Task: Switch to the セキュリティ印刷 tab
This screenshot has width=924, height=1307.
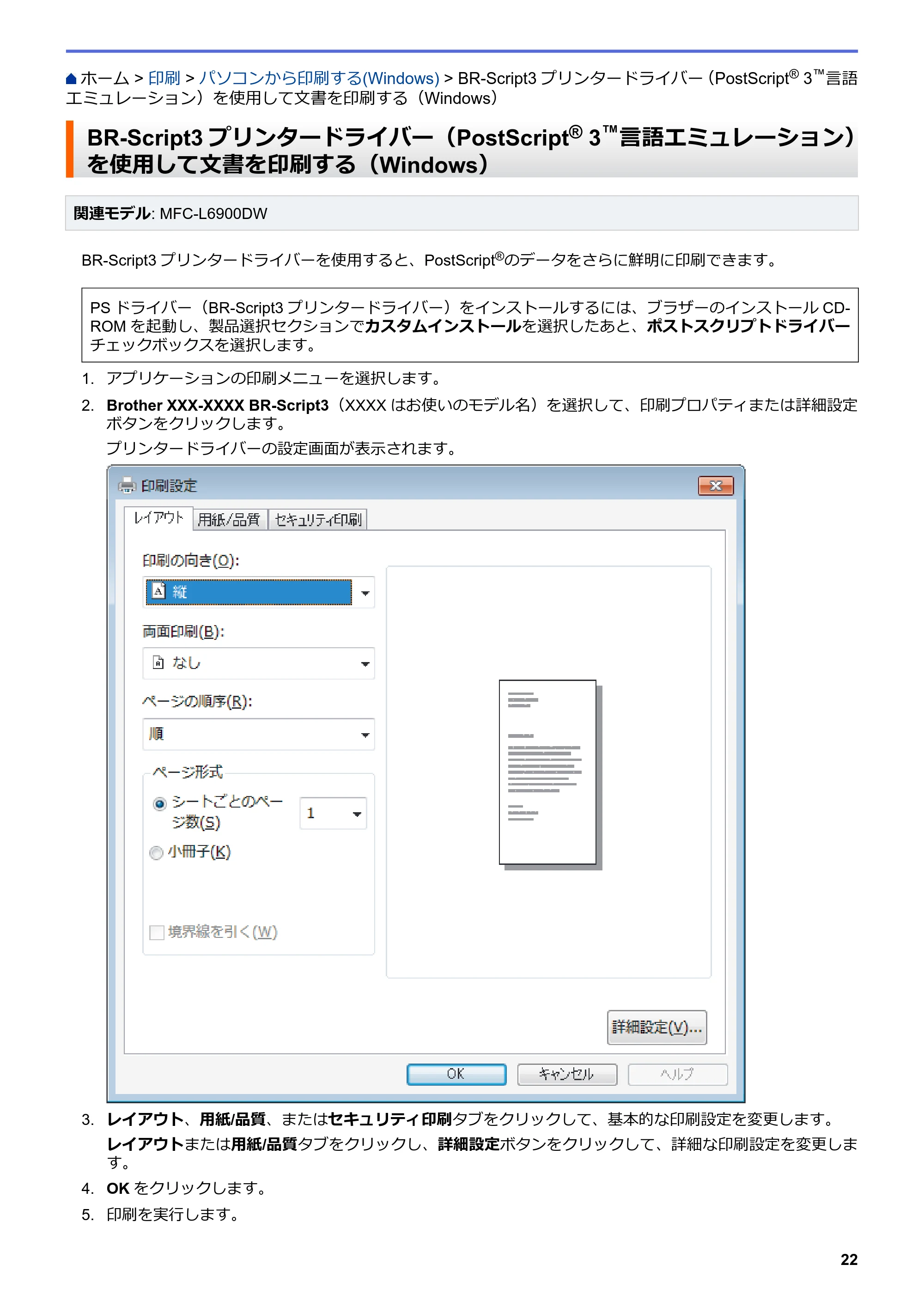Action: (x=318, y=519)
